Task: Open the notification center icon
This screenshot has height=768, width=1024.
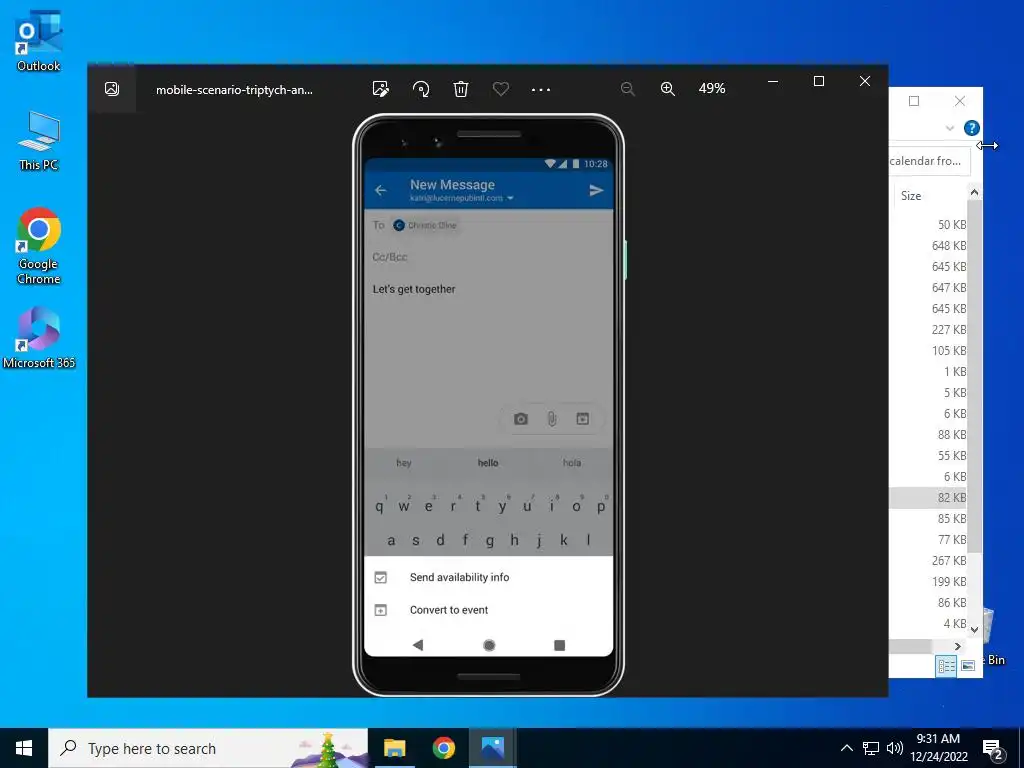Action: point(993,750)
